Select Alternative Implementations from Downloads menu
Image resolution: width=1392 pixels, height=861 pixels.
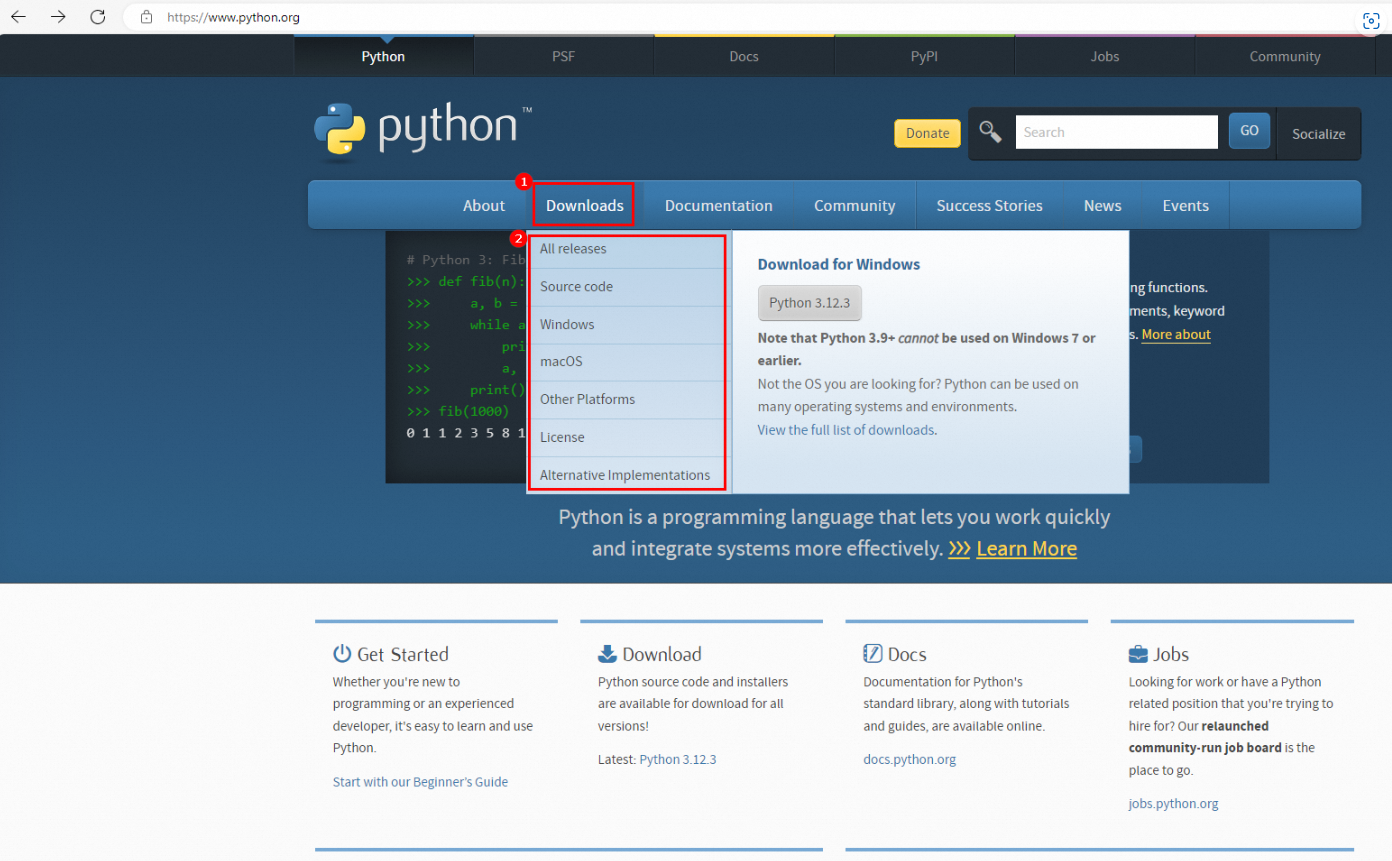coord(629,476)
